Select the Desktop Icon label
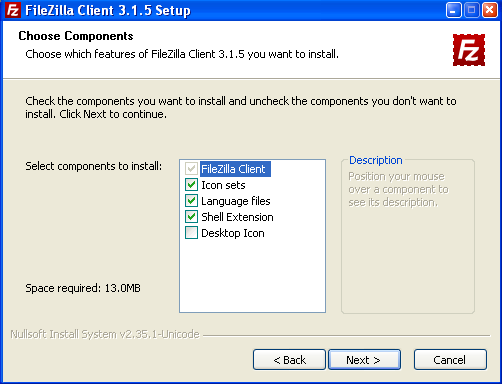The width and height of the screenshot is (502, 384). tap(233, 233)
